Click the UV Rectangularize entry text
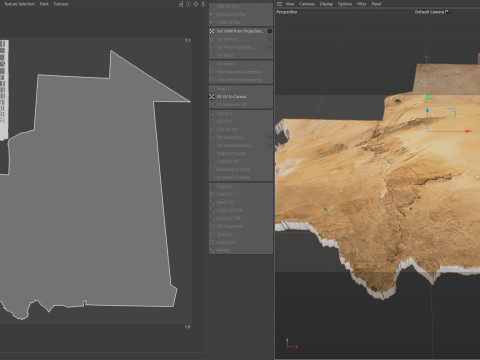 point(234,145)
